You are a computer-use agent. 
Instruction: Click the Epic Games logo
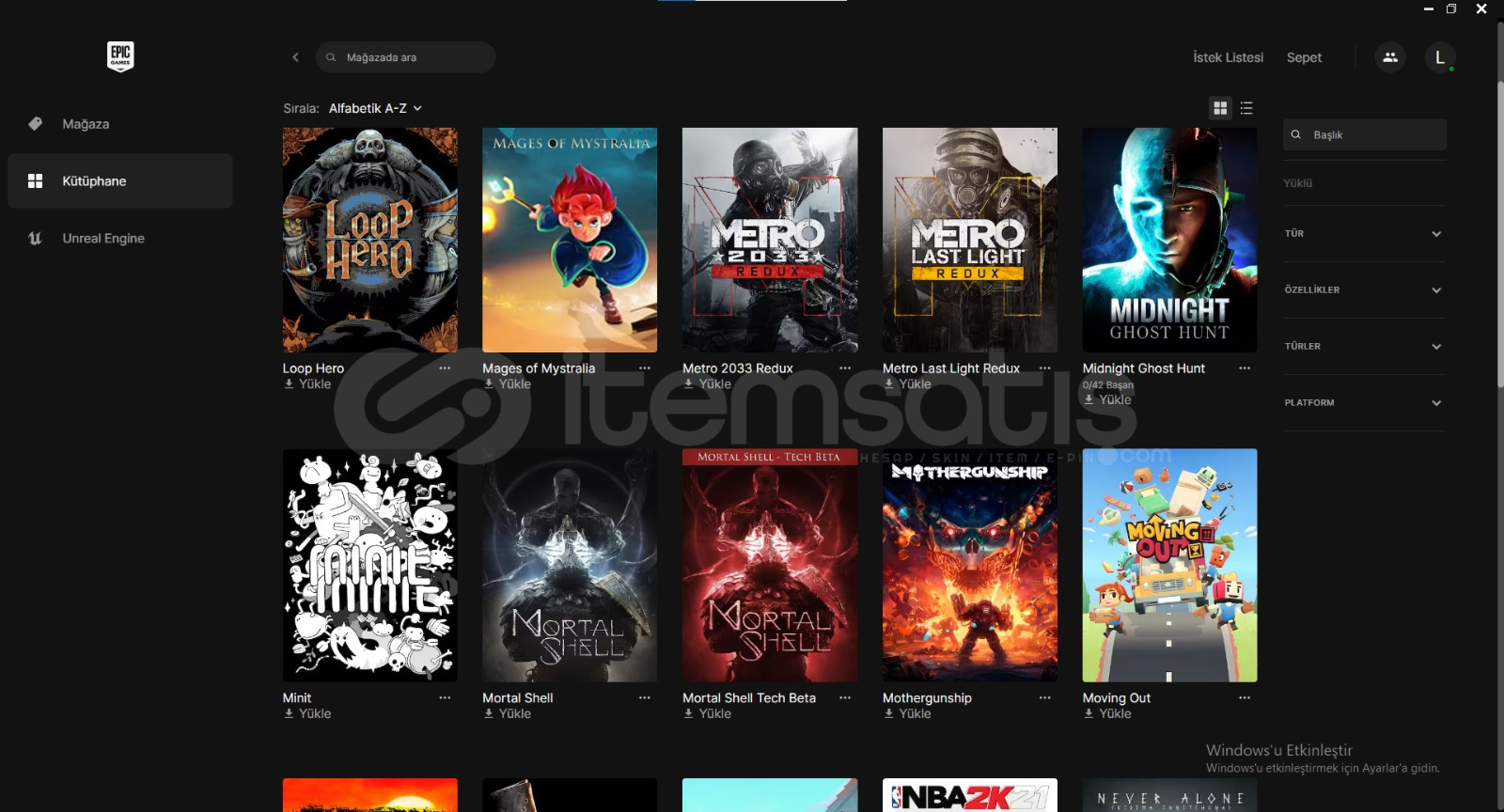tap(120, 56)
